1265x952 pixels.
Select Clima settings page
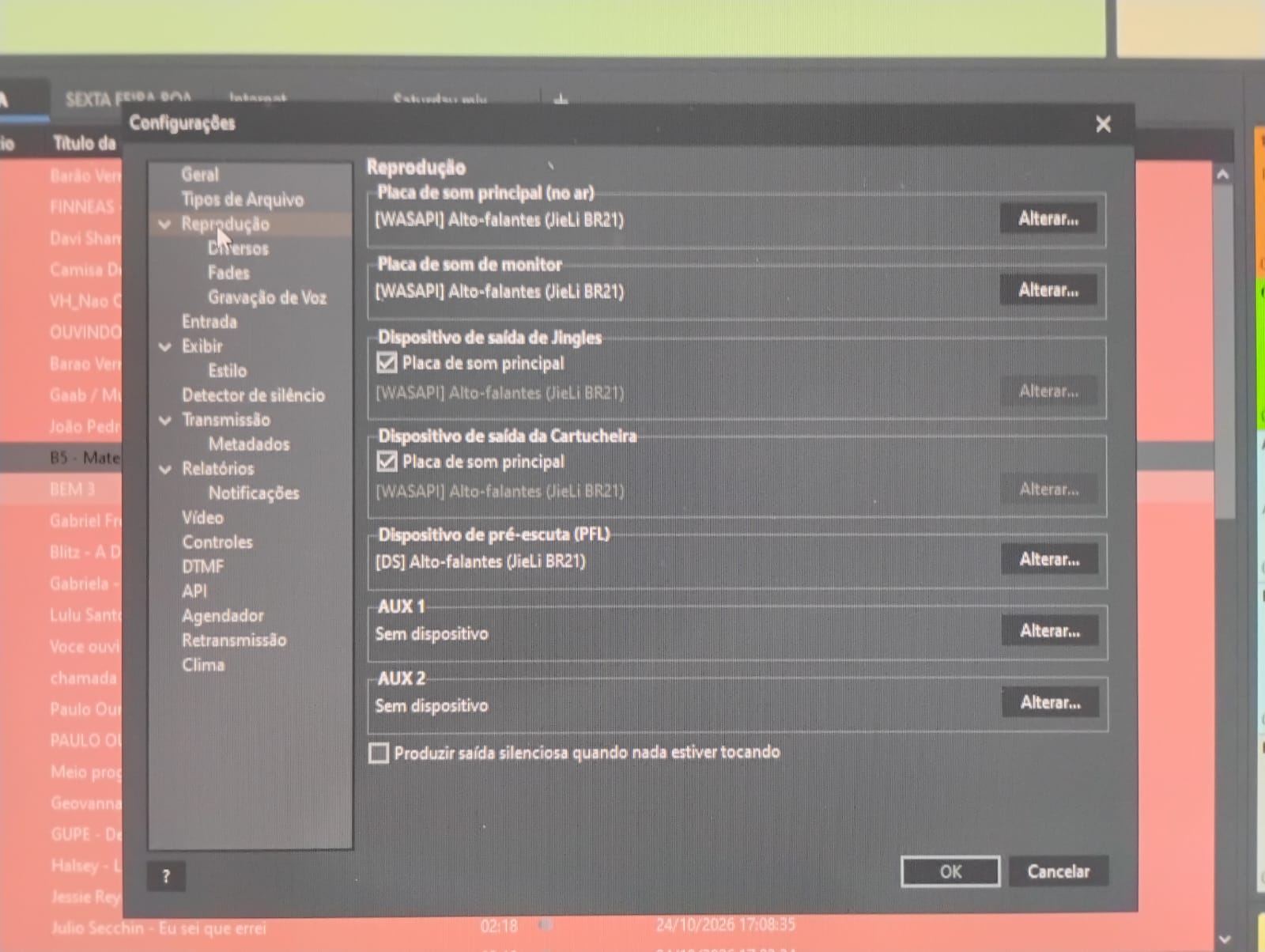coord(203,665)
